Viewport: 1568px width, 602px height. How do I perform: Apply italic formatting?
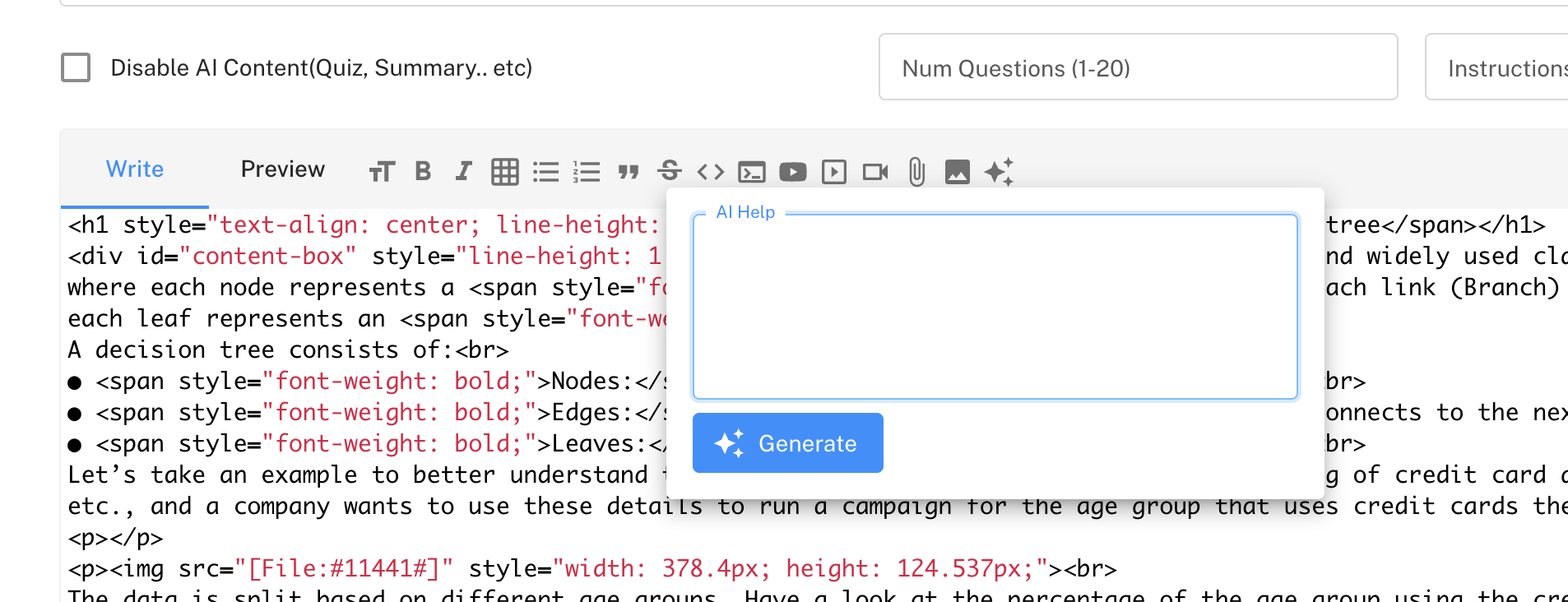pos(463,171)
